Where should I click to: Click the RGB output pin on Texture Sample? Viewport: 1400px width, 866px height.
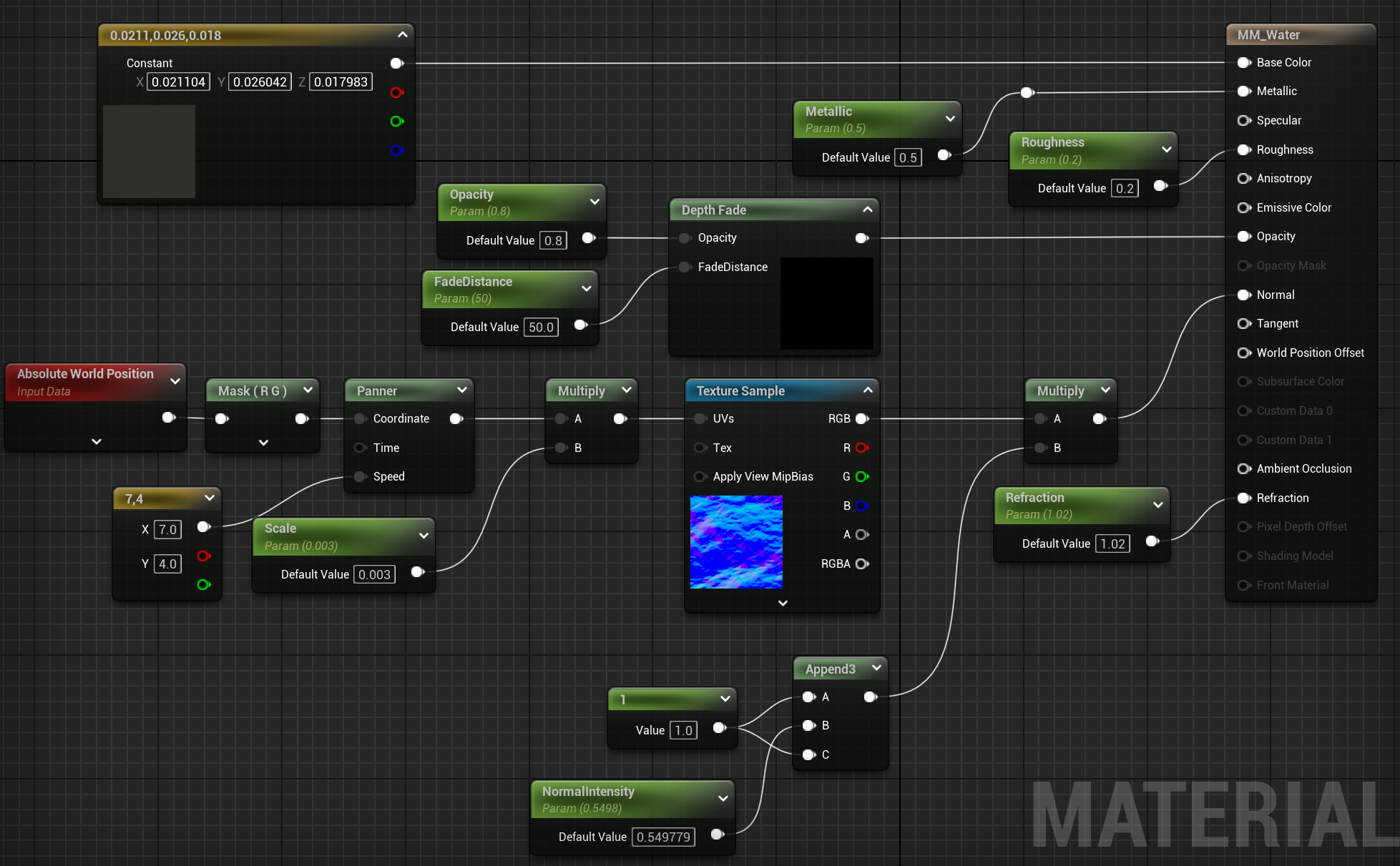(x=862, y=418)
